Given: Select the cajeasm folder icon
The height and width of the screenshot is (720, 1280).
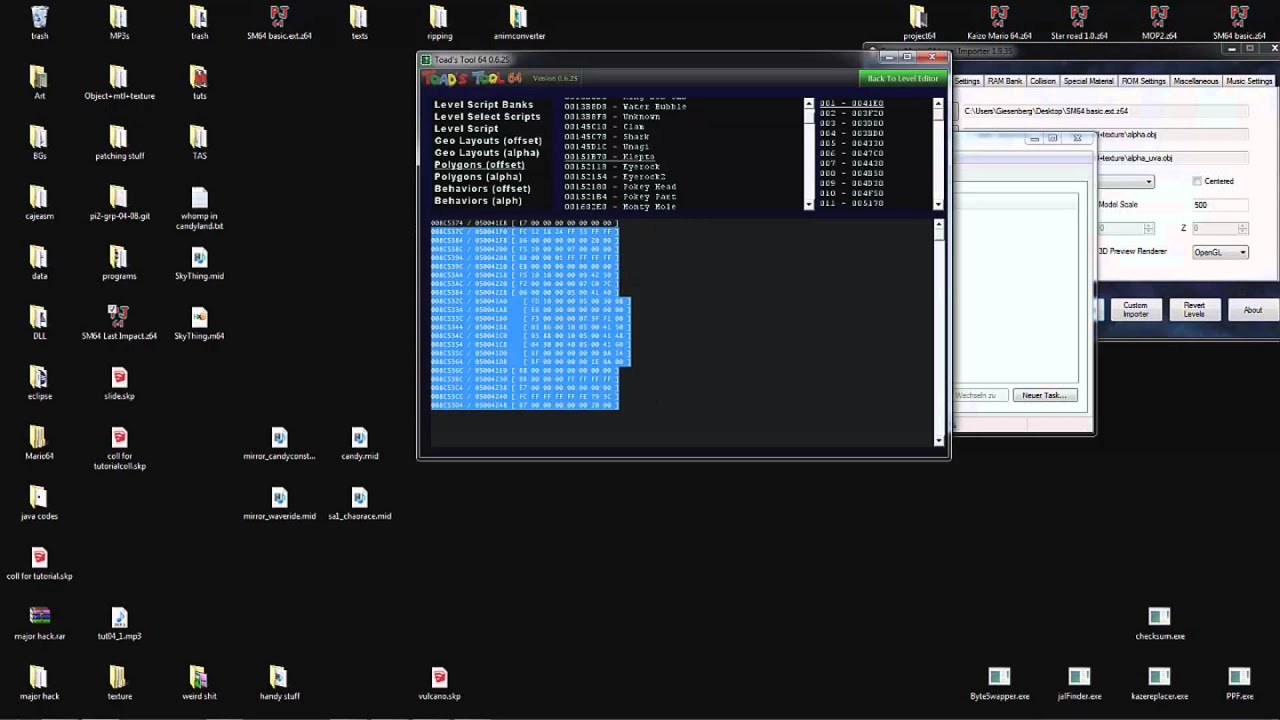Looking at the screenshot, I should (x=39, y=197).
